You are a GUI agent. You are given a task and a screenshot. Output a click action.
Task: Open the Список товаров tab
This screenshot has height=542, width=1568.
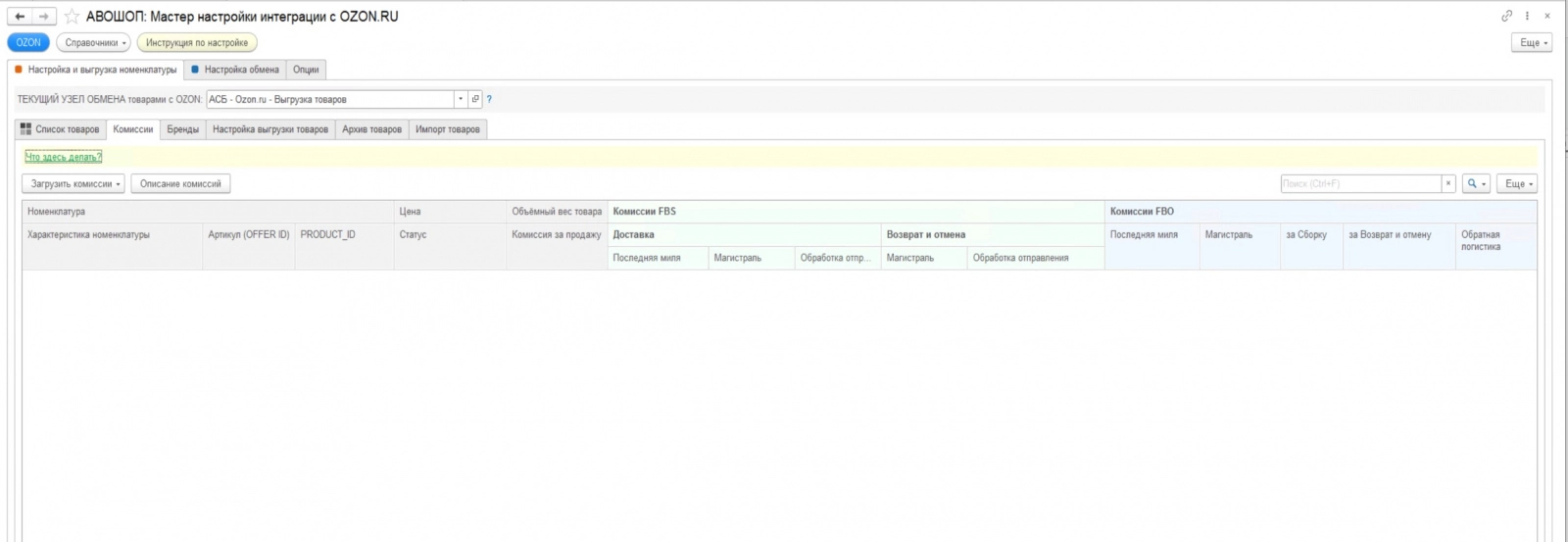(61, 129)
